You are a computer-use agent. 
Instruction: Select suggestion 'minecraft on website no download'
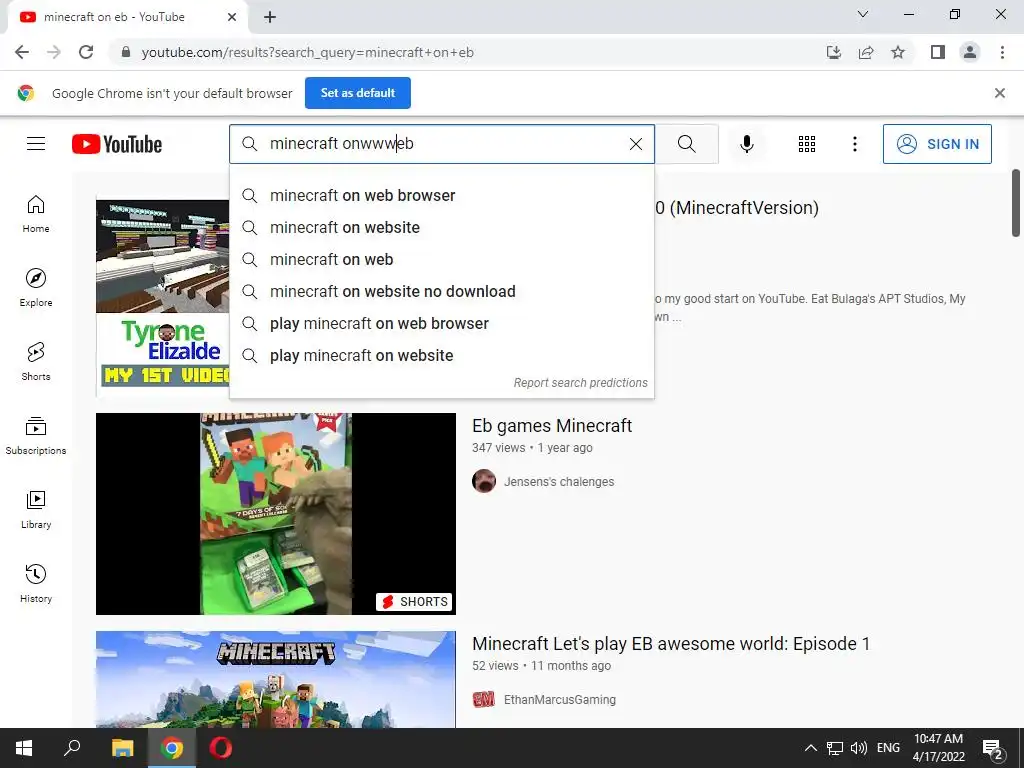(441, 291)
